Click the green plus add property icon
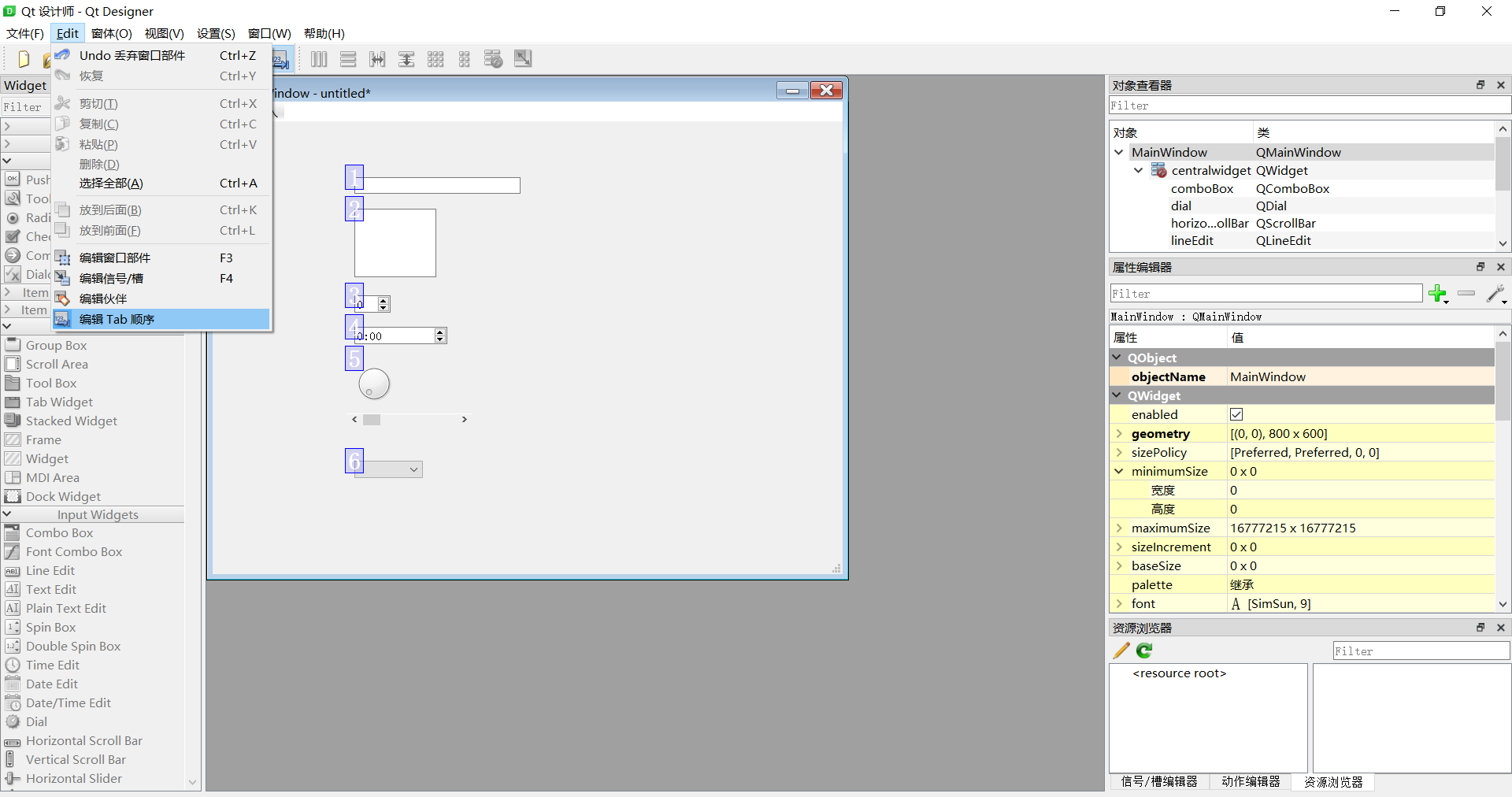Screen dimensions: 1512x797 pos(1438,294)
